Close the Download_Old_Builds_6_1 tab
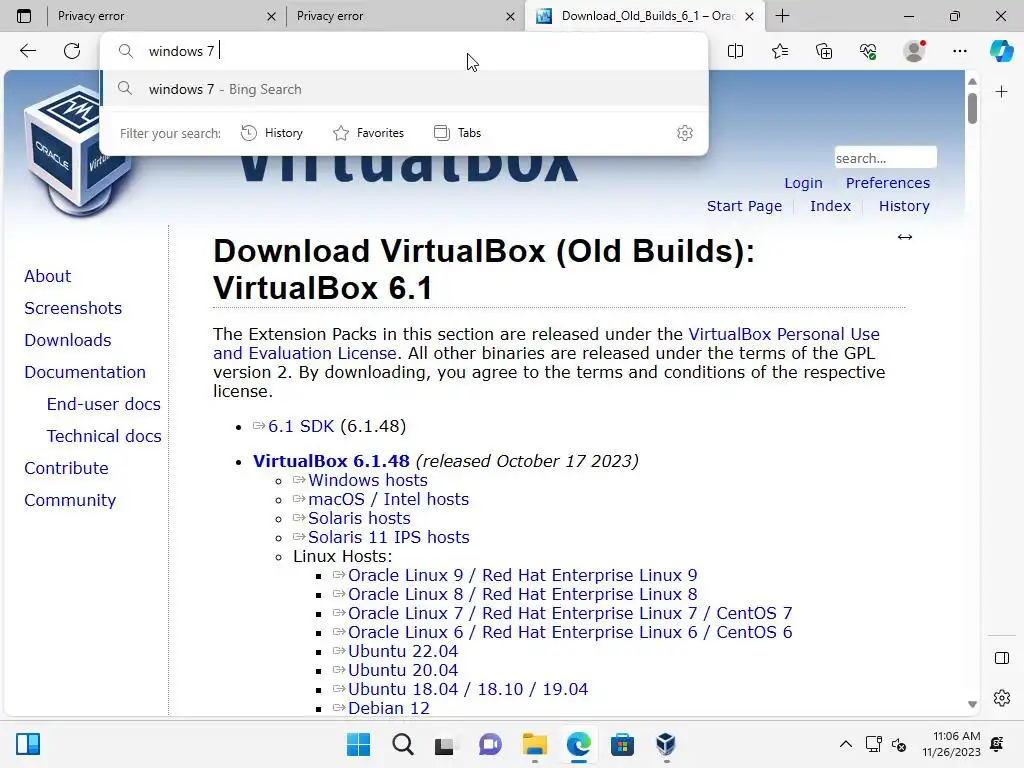1024x768 pixels. point(750,16)
